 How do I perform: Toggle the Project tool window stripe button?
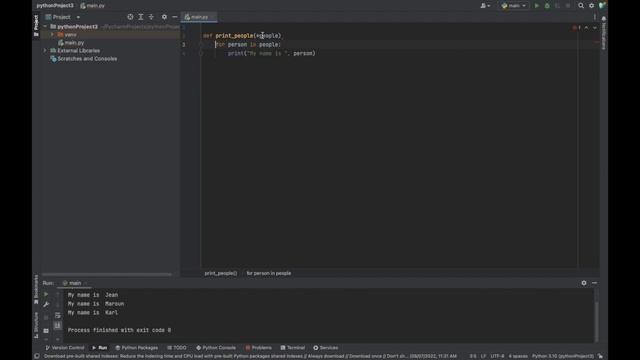(x=36, y=25)
